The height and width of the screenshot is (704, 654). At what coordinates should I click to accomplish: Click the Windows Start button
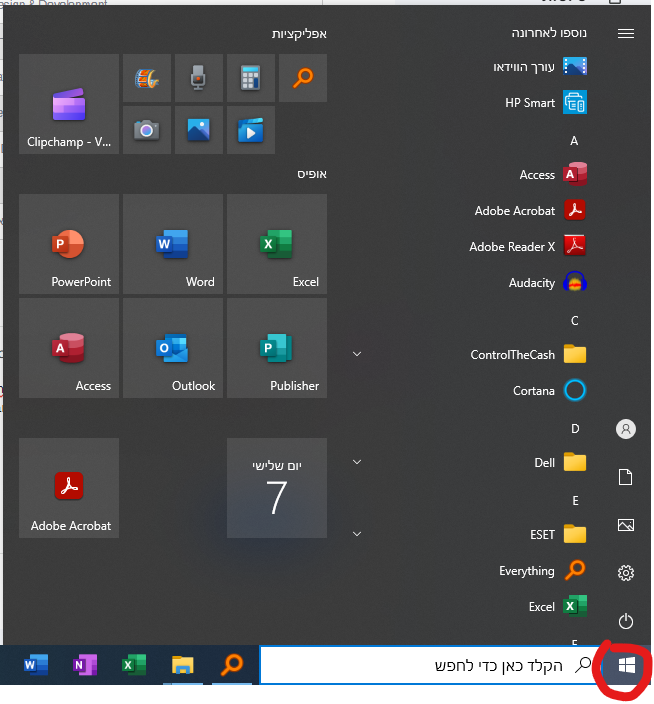tap(627, 665)
